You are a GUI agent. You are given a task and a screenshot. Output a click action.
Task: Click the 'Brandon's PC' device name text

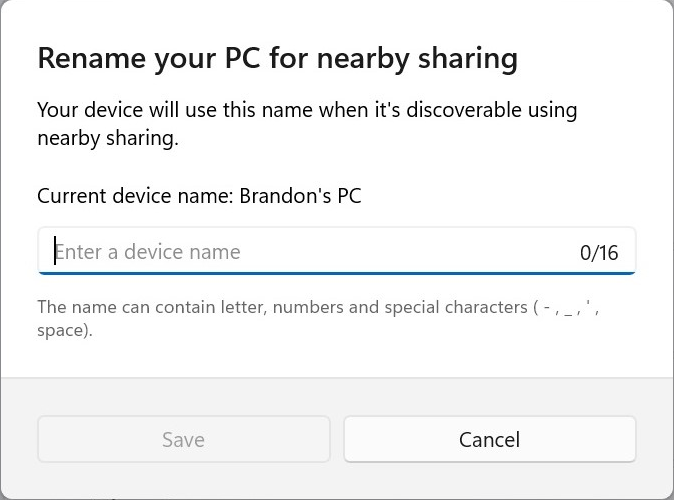[300, 196]
